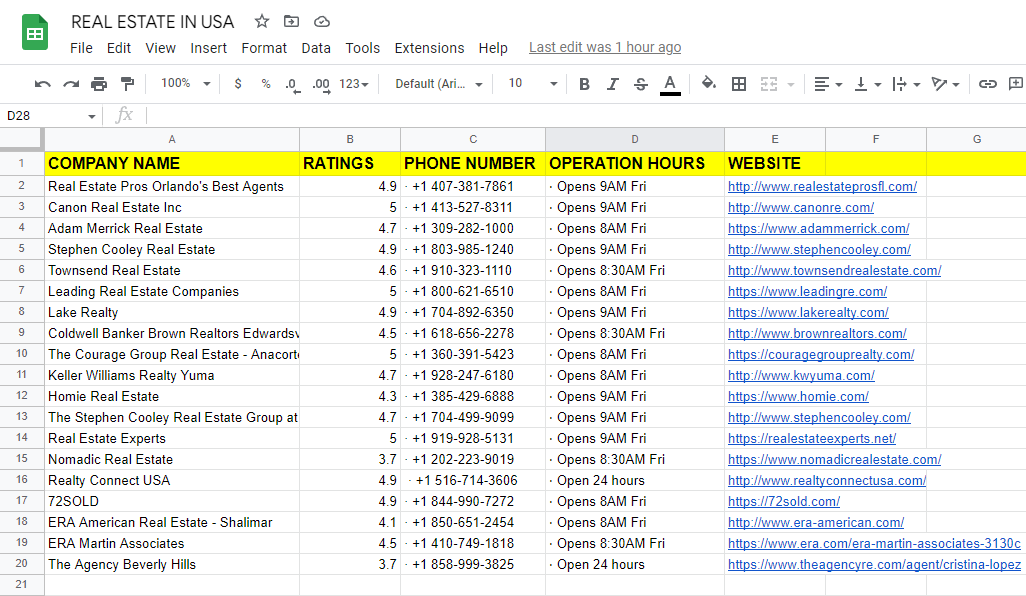Open the vertical align dropdown
Screen dimensions: 1026x596
pyautogui.click(x=868, y=84)
